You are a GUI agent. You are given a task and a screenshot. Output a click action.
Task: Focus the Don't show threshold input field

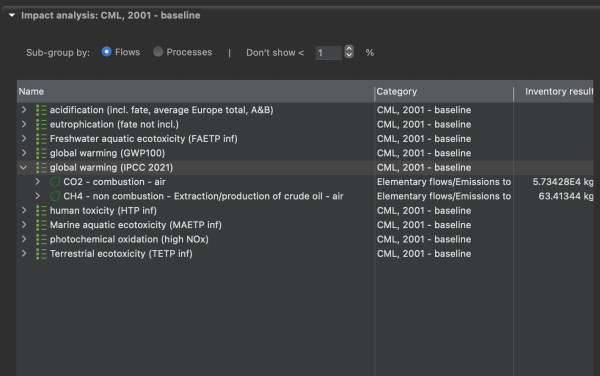(329, 53)
